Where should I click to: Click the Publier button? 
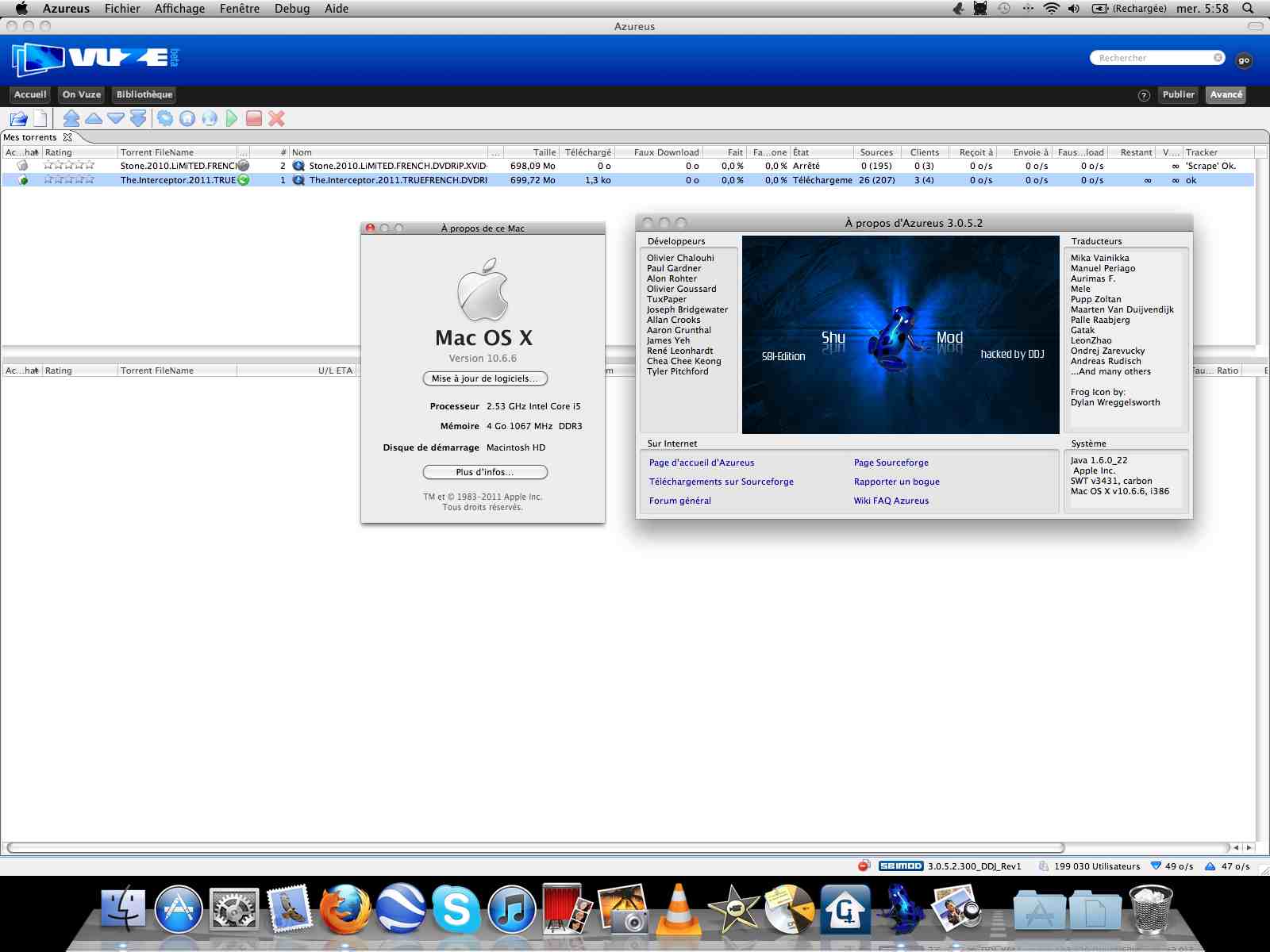1178,94
